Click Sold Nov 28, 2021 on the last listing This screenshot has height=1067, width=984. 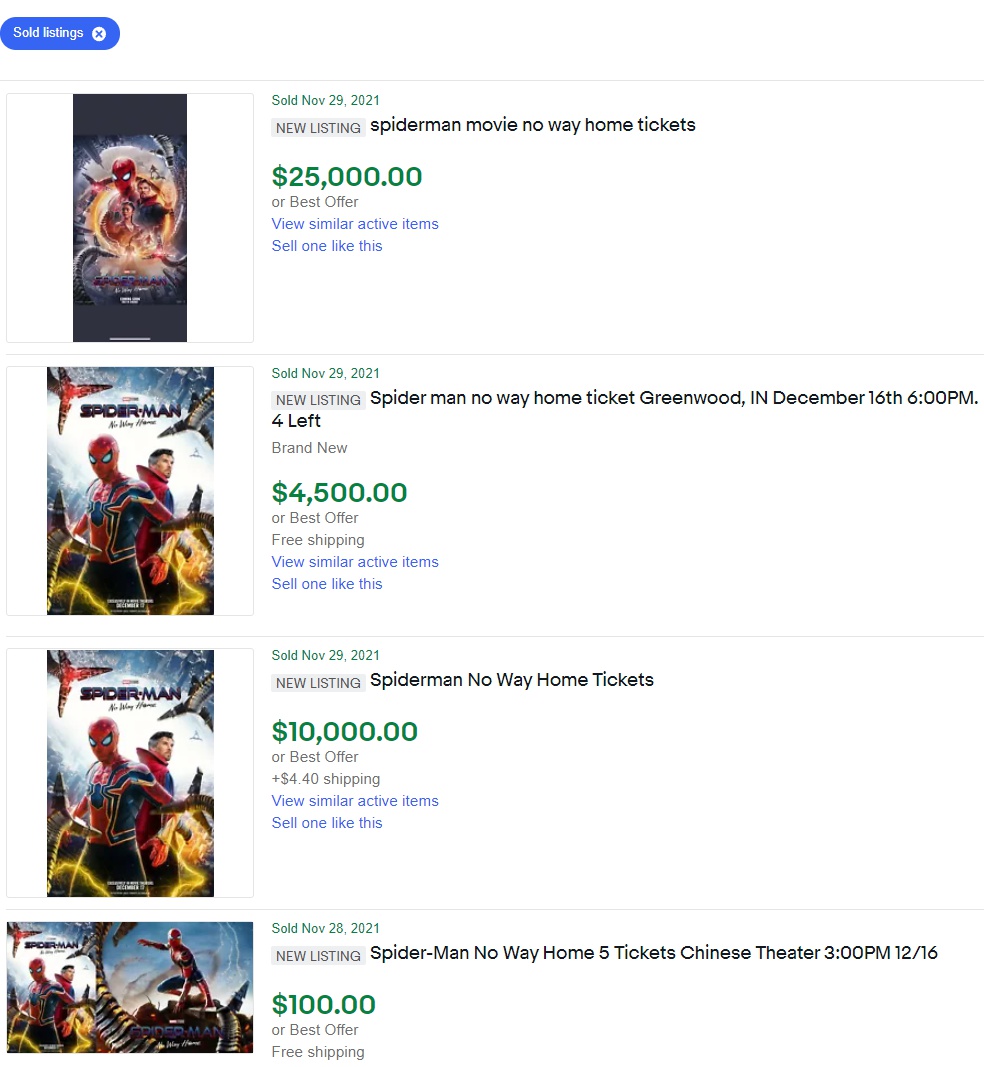tap(325, 928)
